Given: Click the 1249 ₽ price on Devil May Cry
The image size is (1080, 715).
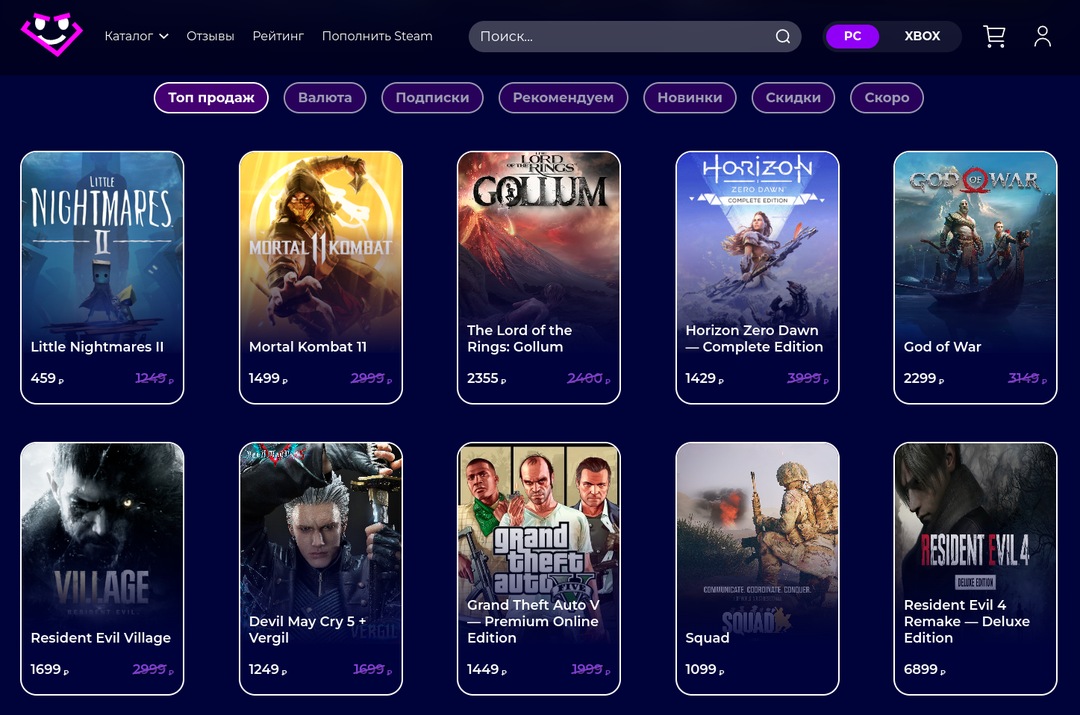Looking at the screenshot, I should 268,670.
